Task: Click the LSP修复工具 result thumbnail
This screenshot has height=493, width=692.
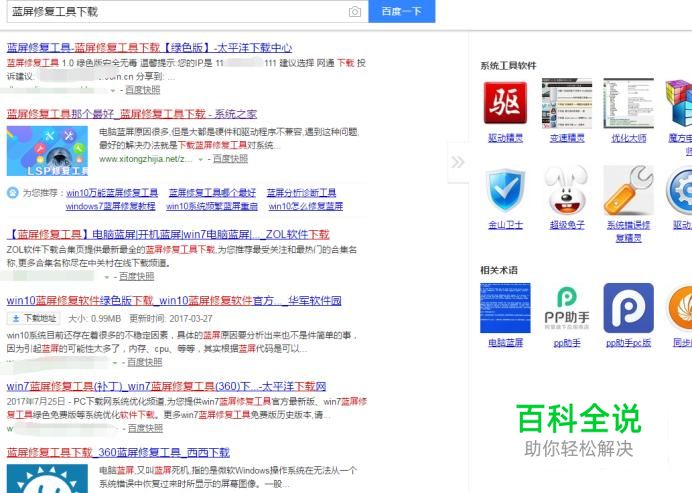Action: point(47,151)
